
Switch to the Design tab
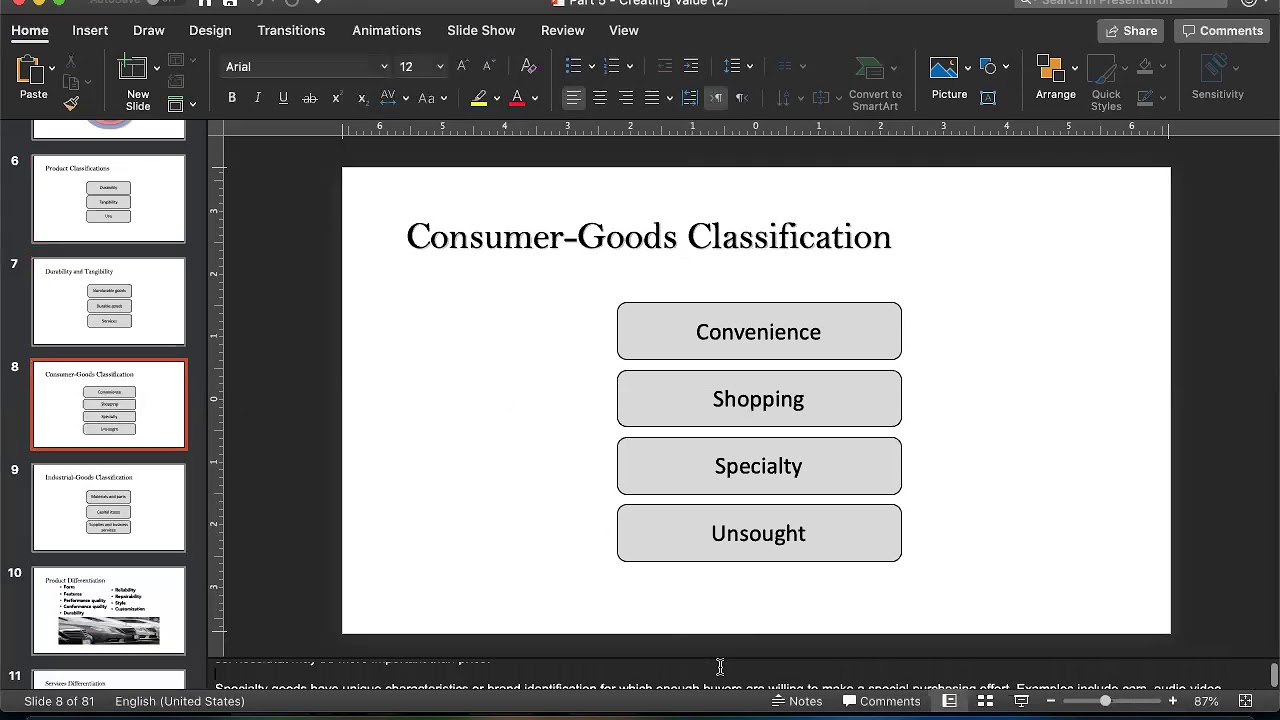[210, 30]
